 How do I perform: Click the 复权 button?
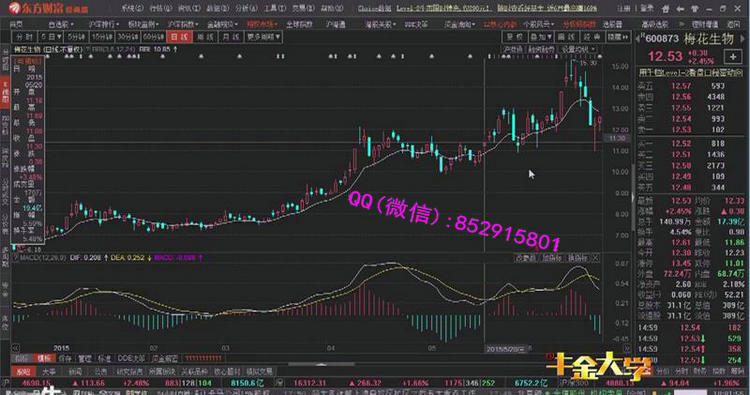[x=515, y=37]
